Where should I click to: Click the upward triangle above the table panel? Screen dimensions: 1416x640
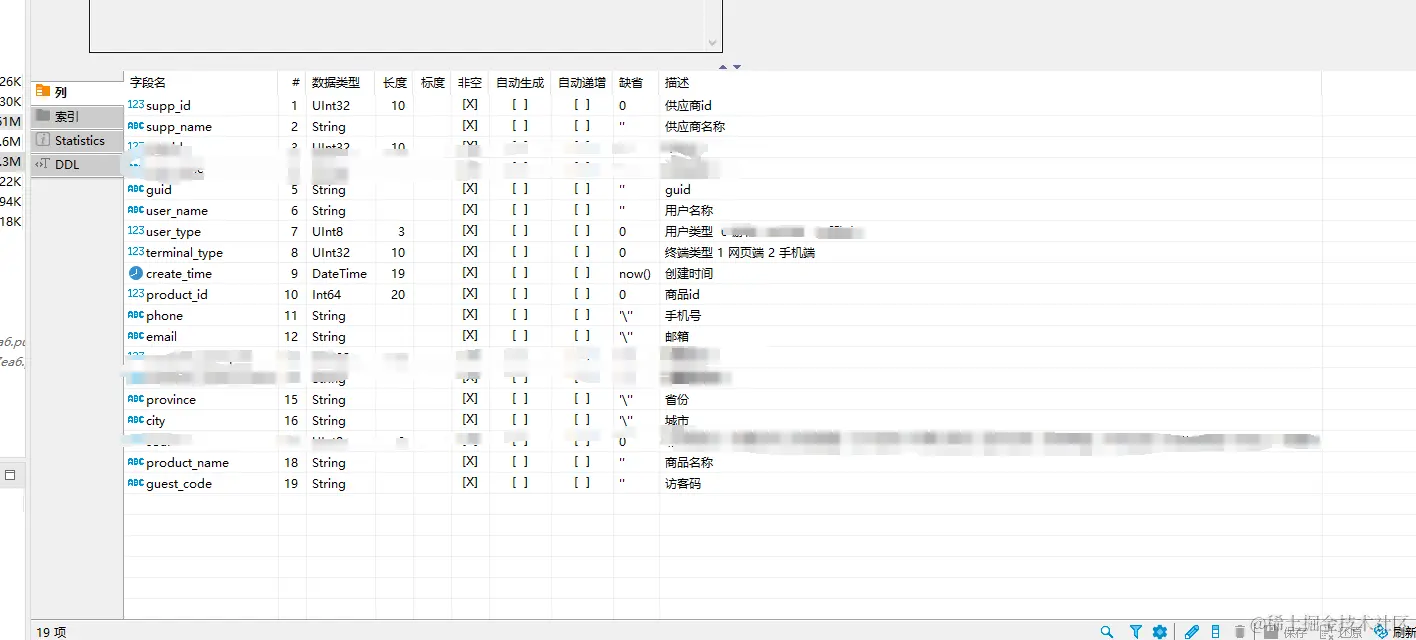[x=723, y=67]
